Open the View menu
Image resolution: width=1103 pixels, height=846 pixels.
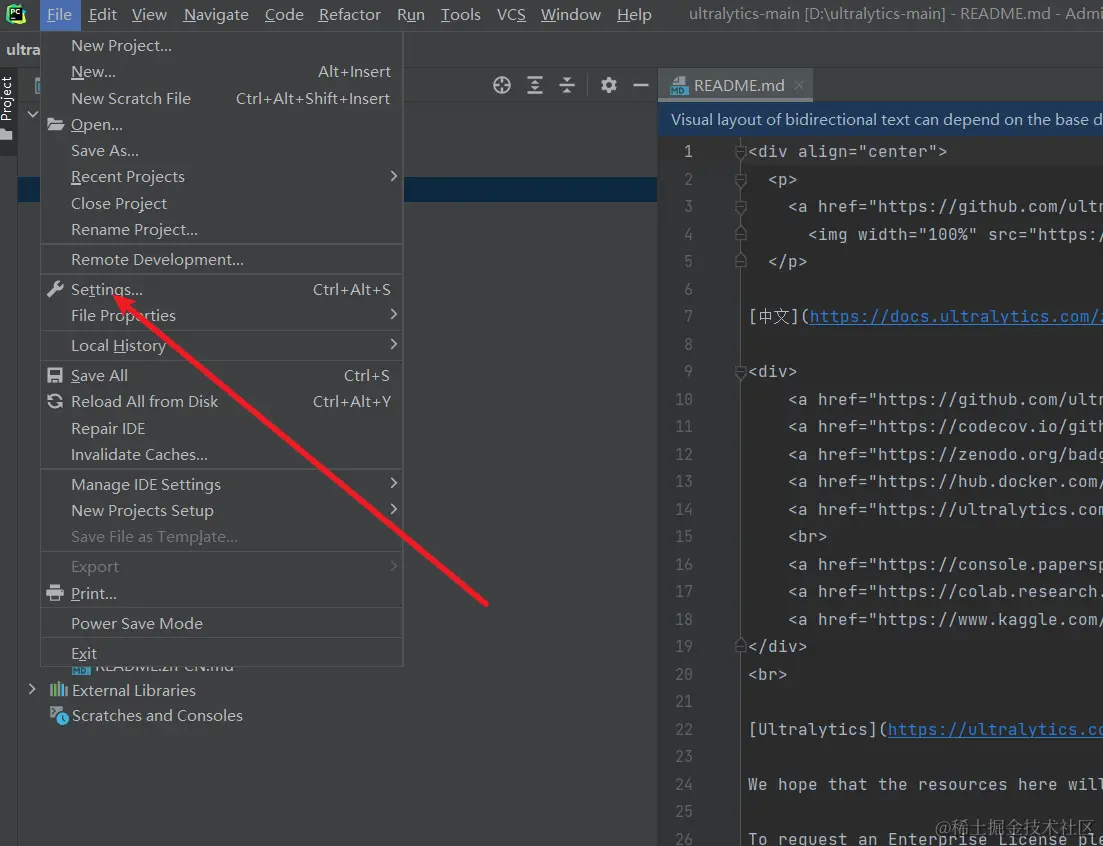(149, 15)
